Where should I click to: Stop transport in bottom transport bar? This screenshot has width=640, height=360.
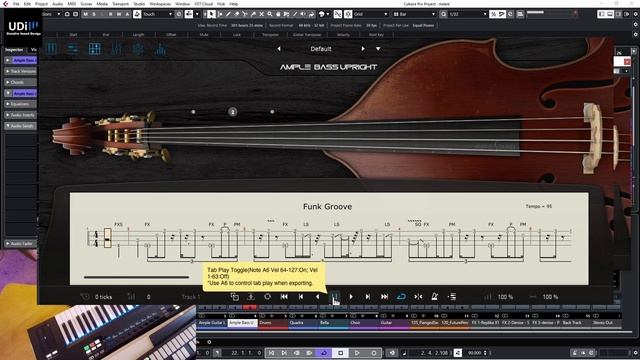click(341, 353)
